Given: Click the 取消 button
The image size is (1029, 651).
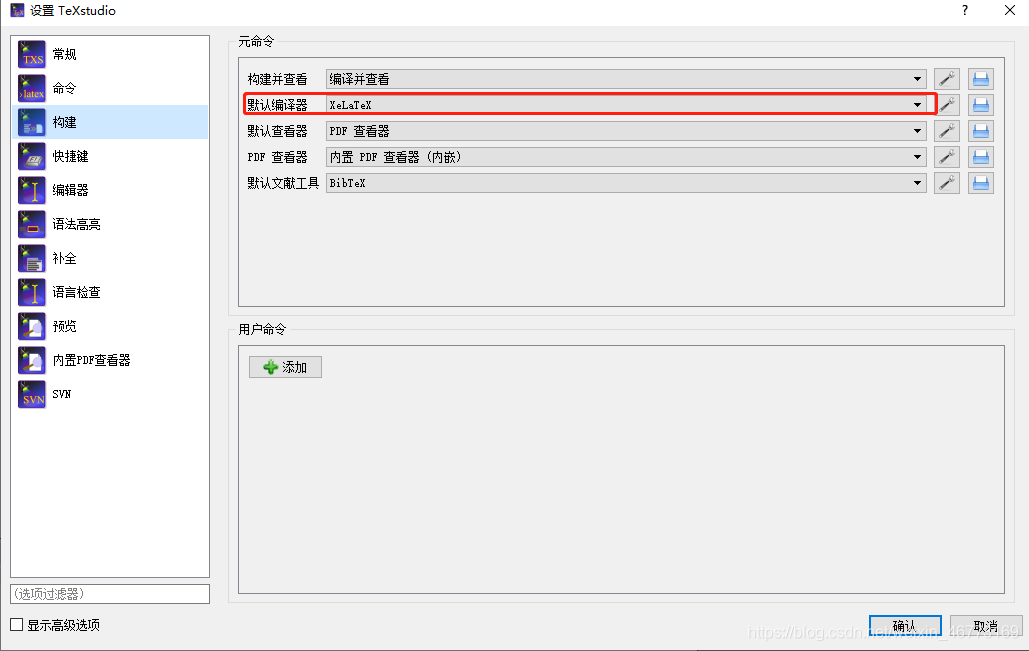Looking at the screenshot, I should [x=986, y=625].
